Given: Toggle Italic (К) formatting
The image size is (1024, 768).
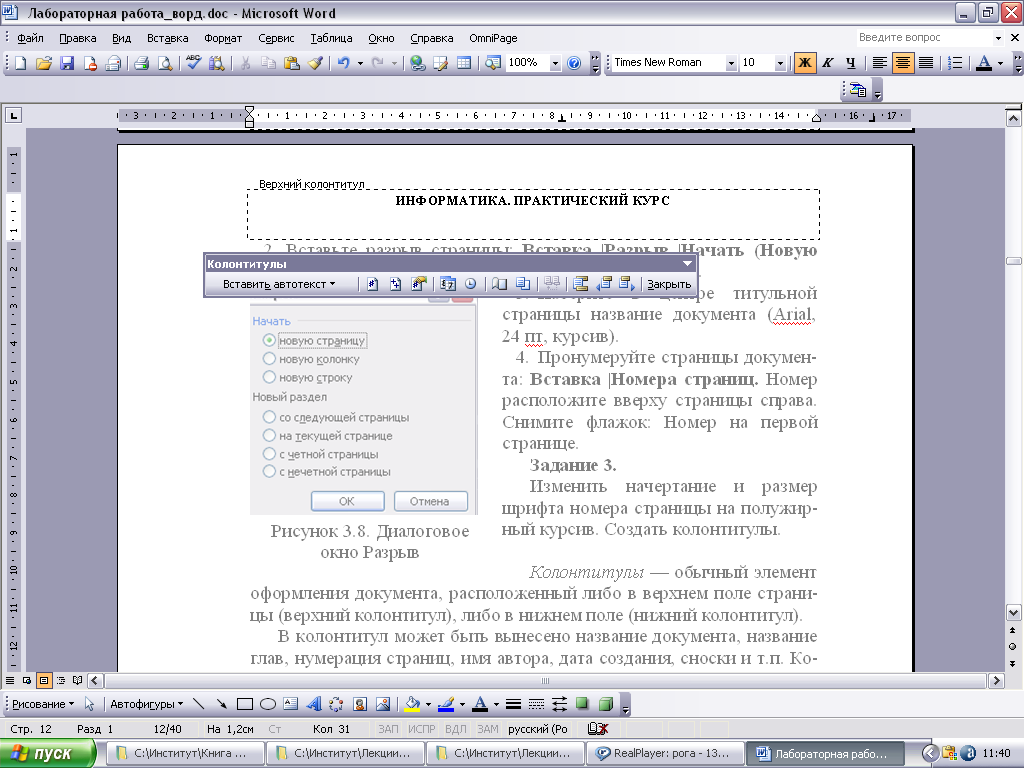Looking at the screenshot, I should pyautogui.click(x=828, y=63).
